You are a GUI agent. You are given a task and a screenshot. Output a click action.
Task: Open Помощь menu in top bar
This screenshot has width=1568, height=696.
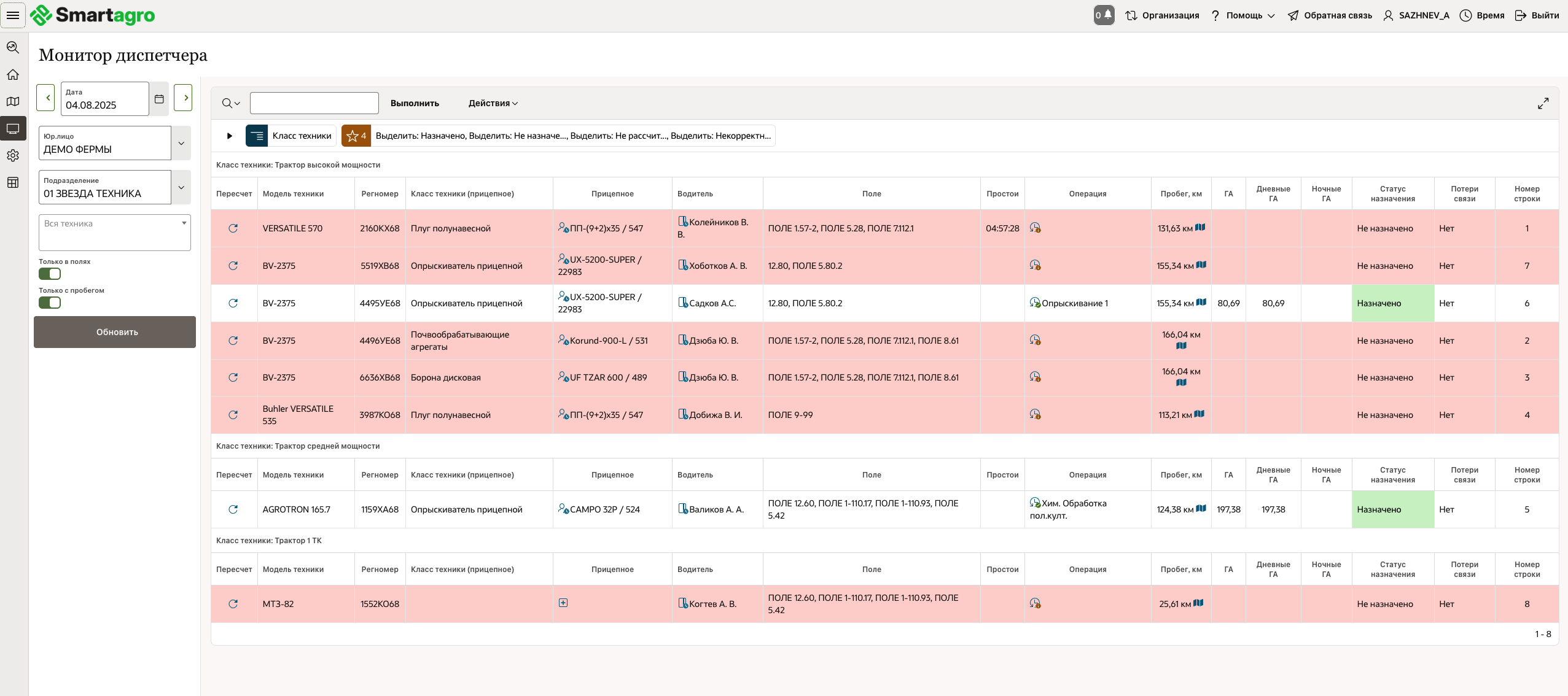click(1243, 15)
